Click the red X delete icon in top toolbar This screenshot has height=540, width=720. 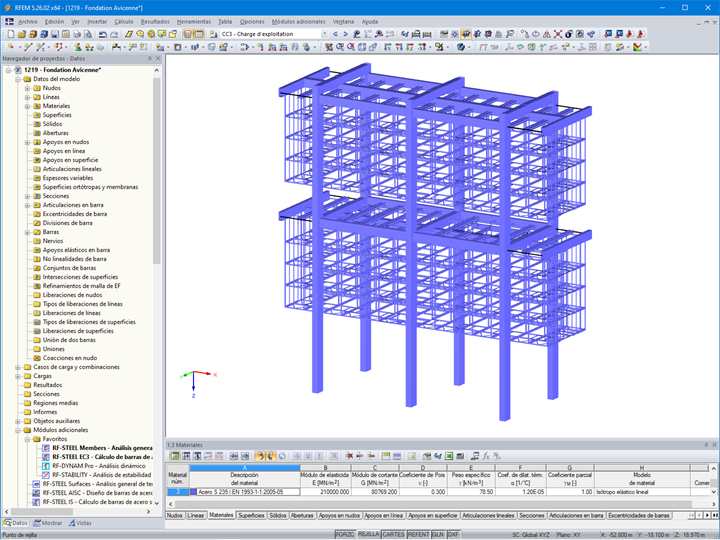[558, 34]
